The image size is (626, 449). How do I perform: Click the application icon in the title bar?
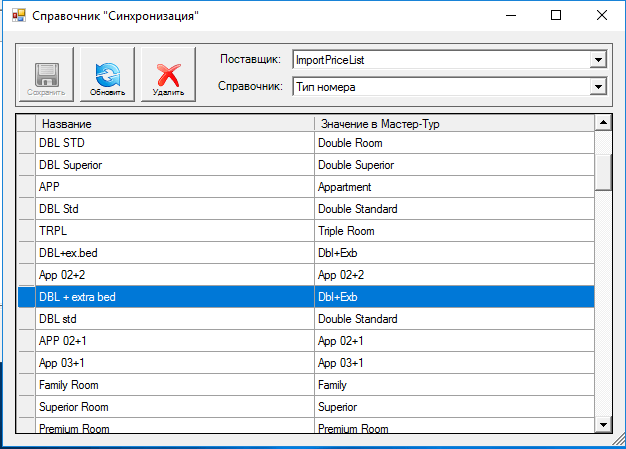tap(19, 16)
